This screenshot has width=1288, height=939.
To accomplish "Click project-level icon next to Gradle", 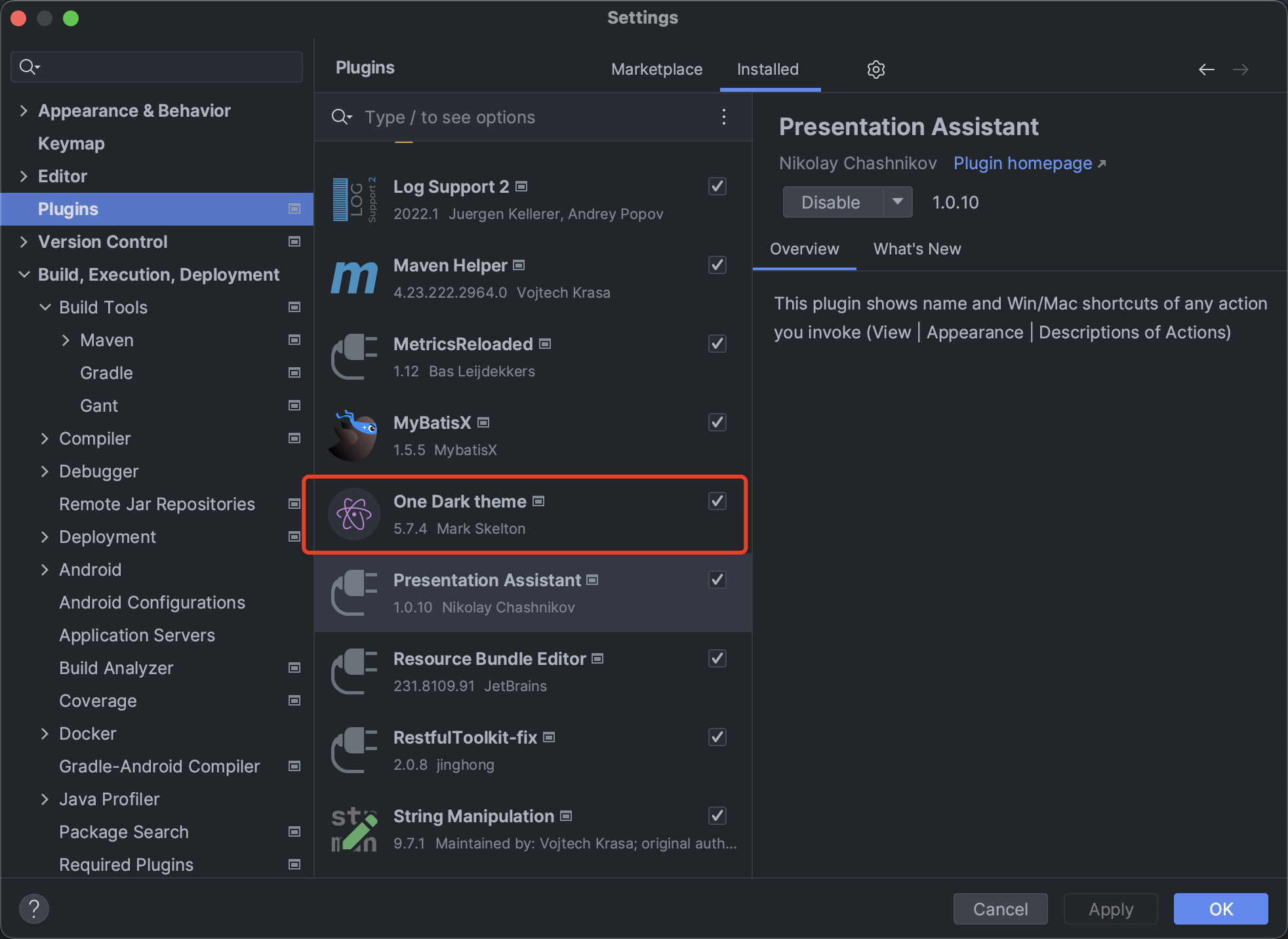I will click(x=294, y=372).
